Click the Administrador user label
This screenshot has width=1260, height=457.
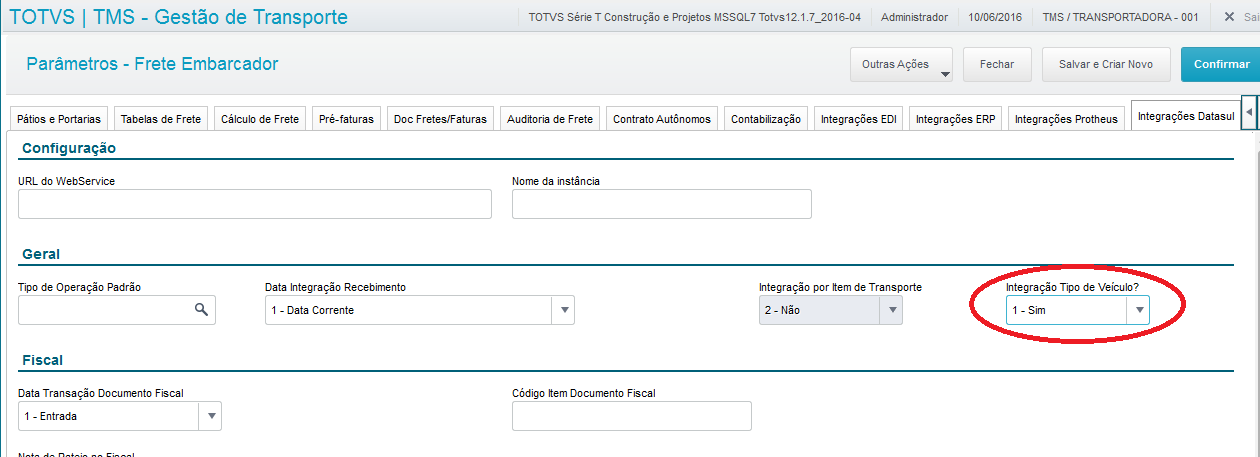click(914, 17)
